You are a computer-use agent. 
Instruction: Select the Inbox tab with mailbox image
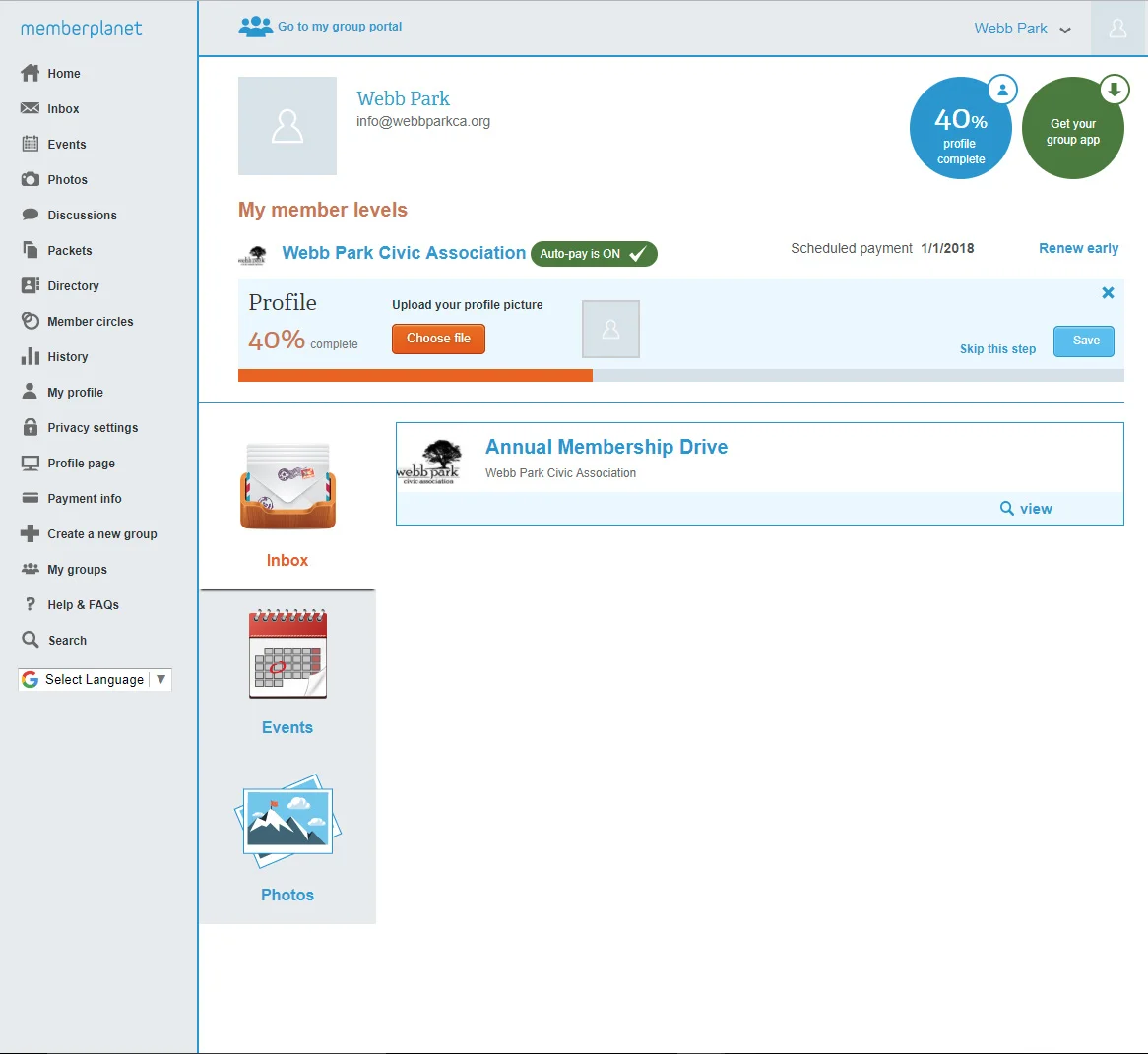(287, 505)
